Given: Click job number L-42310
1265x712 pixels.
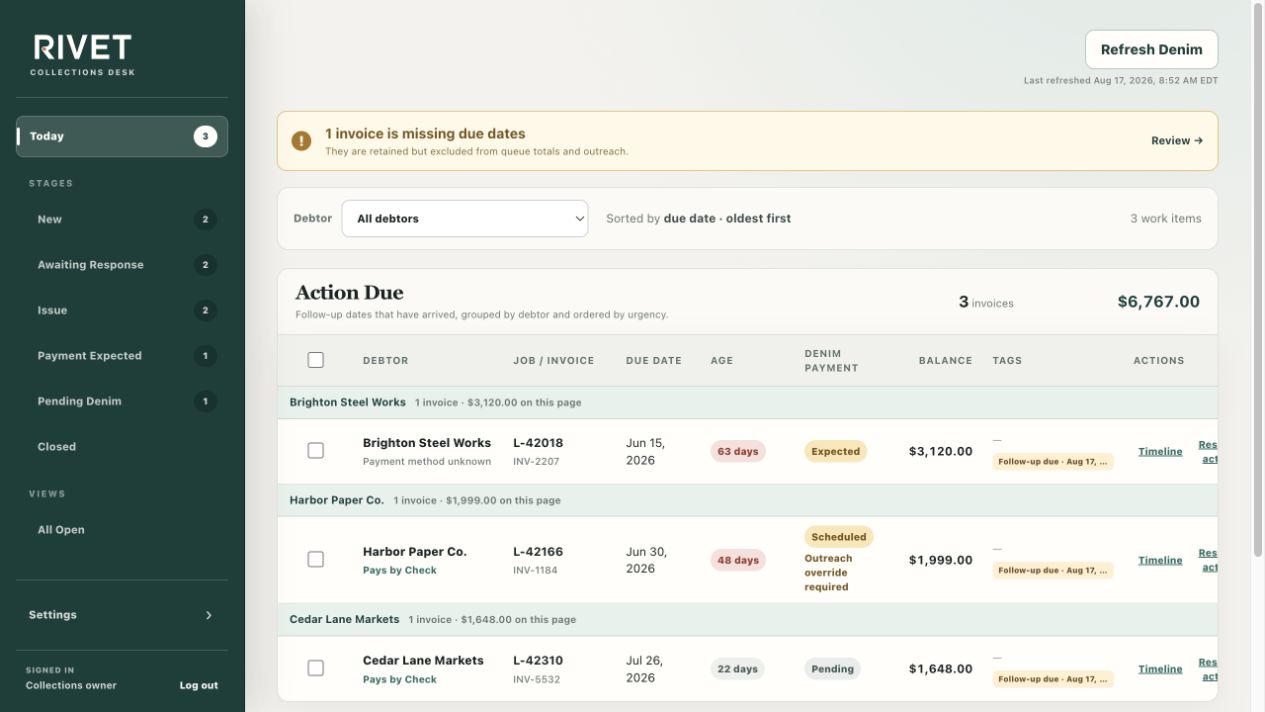Looking at the screenshot, I should pos(538,661).
